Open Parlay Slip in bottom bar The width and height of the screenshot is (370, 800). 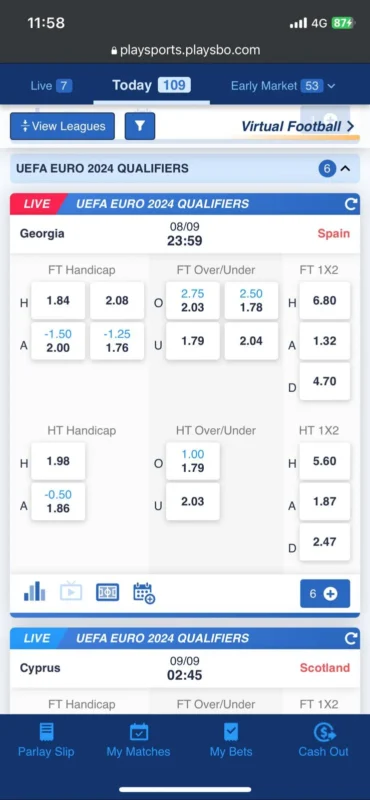[46, 740]
